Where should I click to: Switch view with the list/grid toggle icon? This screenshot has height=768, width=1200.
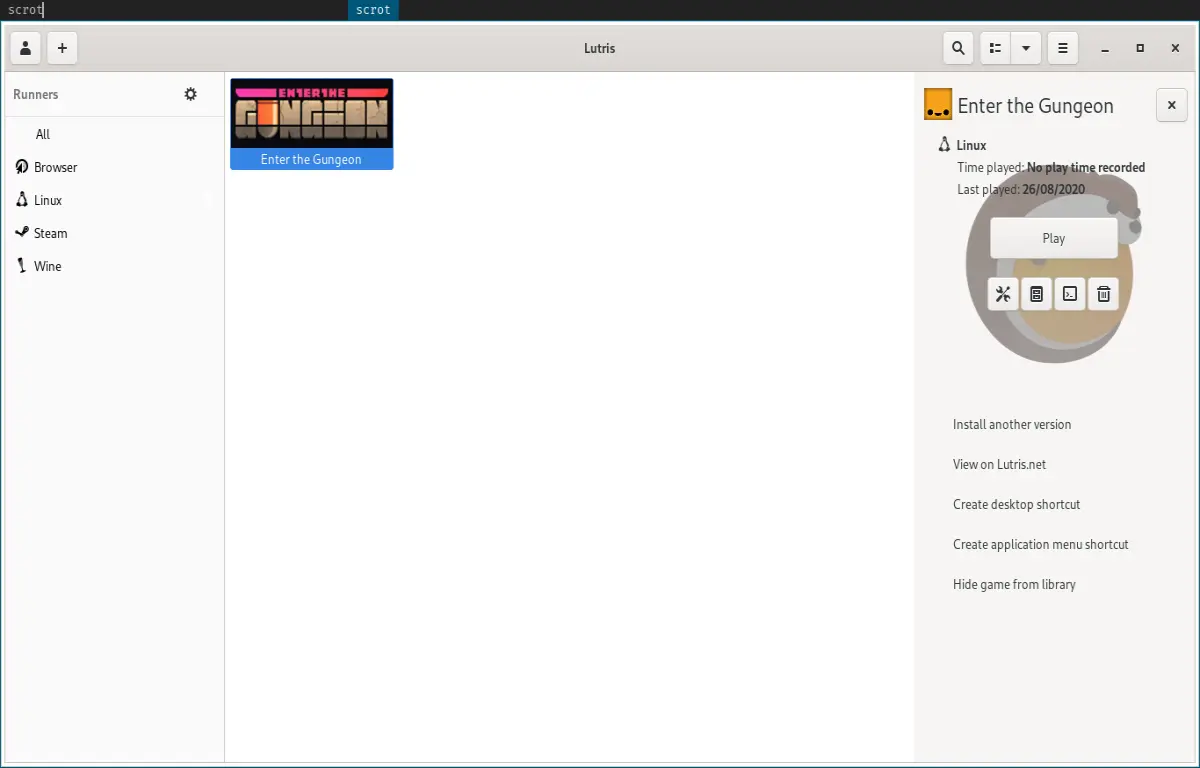[x=995, y=48]
